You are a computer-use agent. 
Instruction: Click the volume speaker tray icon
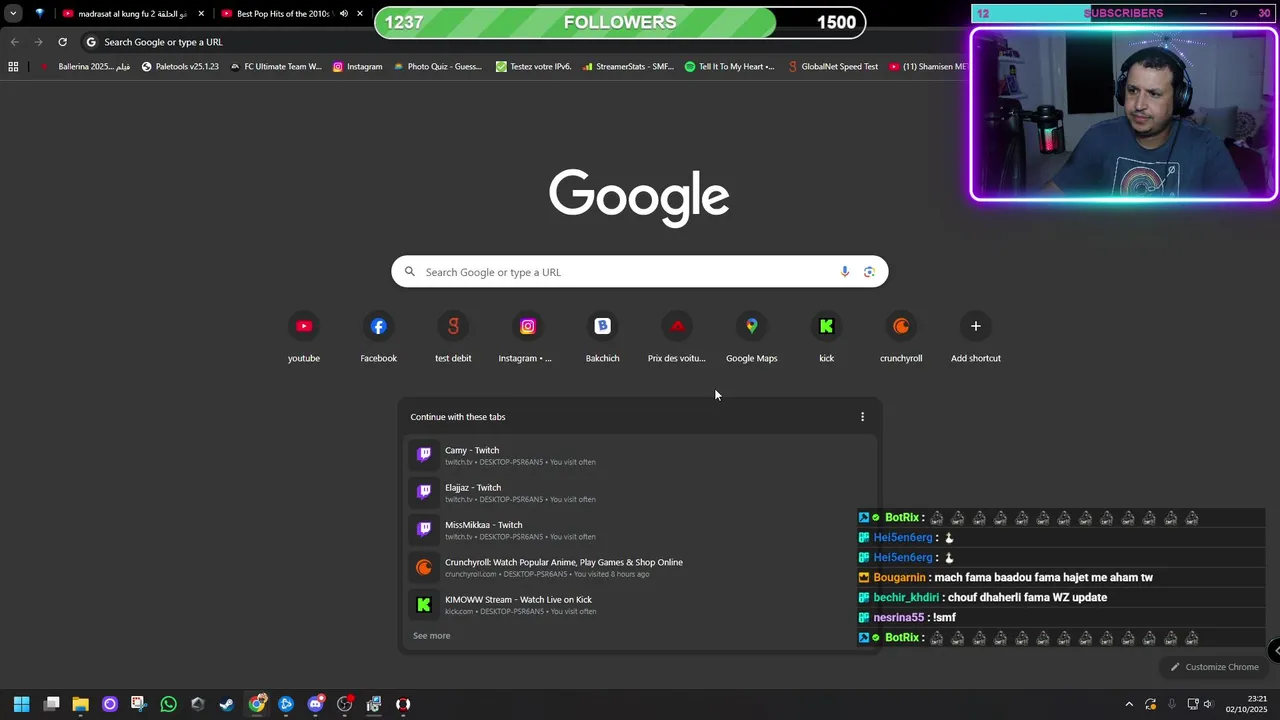pyautogui.click(x=1209, y=704)
